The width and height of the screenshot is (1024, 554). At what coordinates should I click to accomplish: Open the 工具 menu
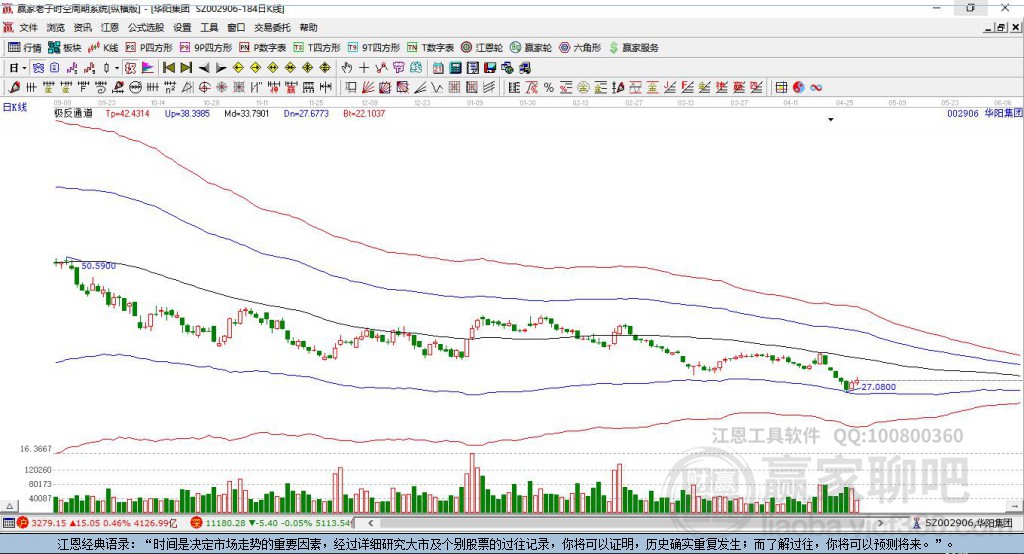click(x=209, y=27)
